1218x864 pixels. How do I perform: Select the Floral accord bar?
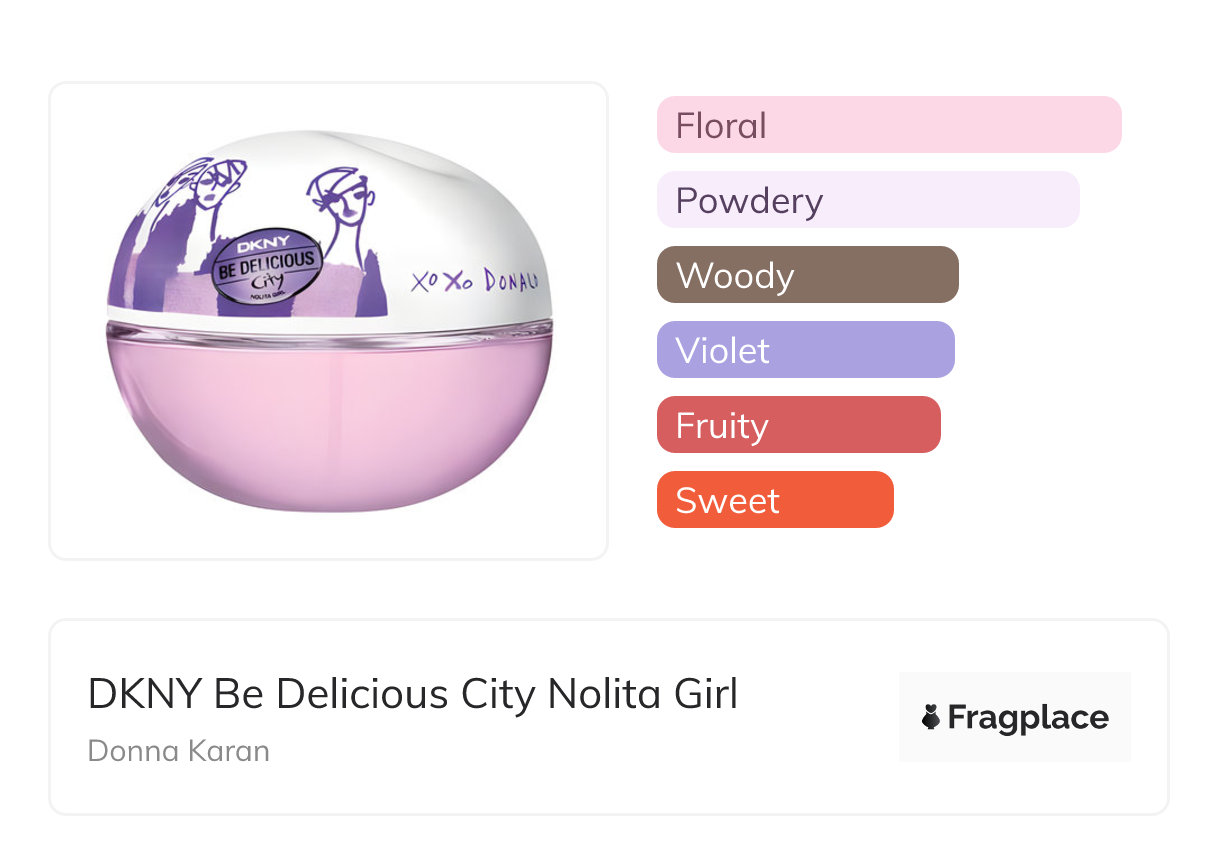[888, 125]
